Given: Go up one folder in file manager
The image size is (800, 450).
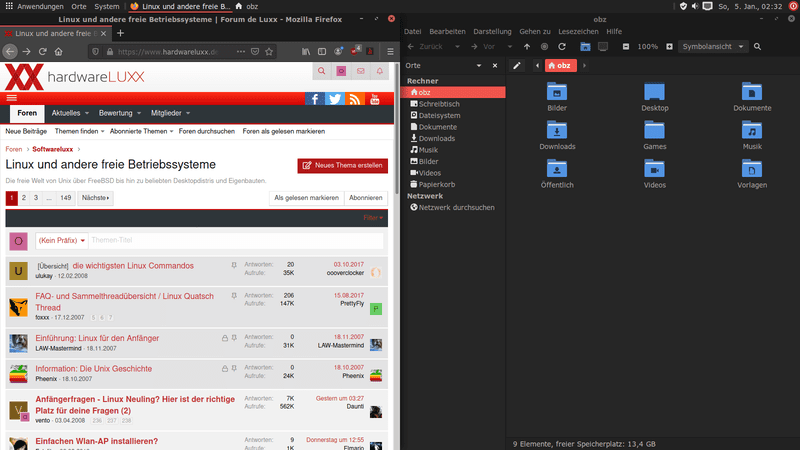Looking at the screenshot, I should (527, 46).
